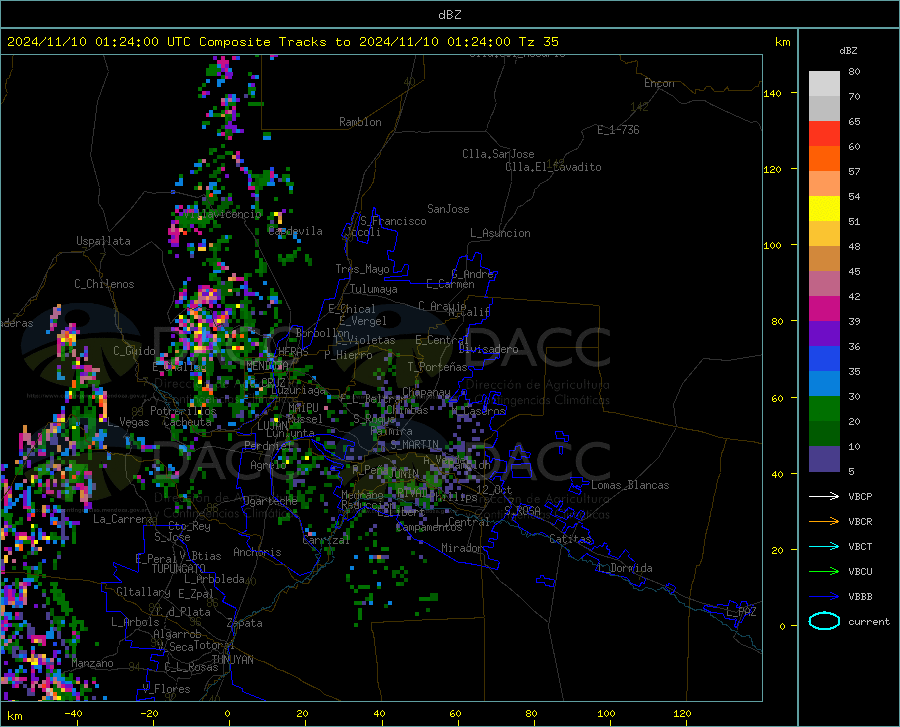Viewport: 900px width, 727px height.
Task: Click the white VBCP arrow icon
Action: coord(824,496)
